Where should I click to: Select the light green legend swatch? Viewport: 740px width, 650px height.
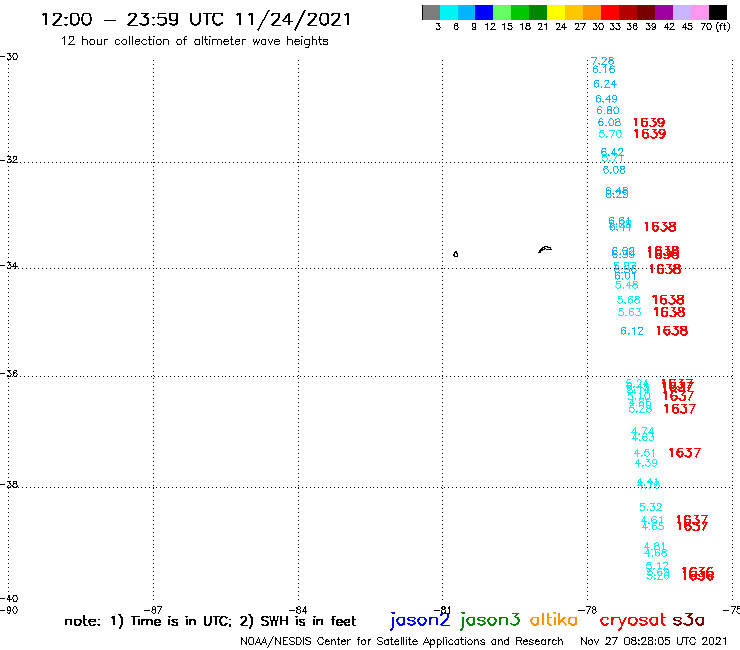[502, 12]
